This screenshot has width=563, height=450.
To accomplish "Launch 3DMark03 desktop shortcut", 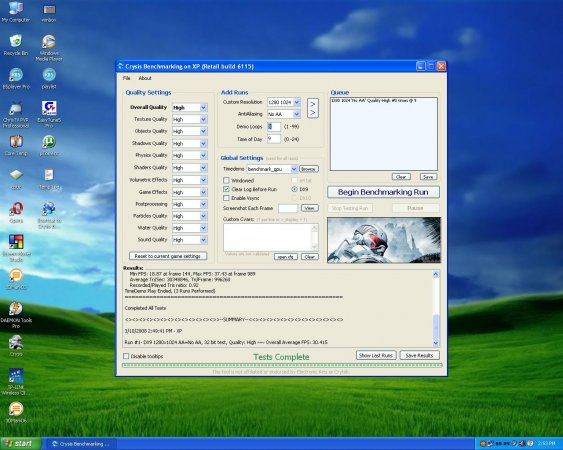I will (16, 279).
